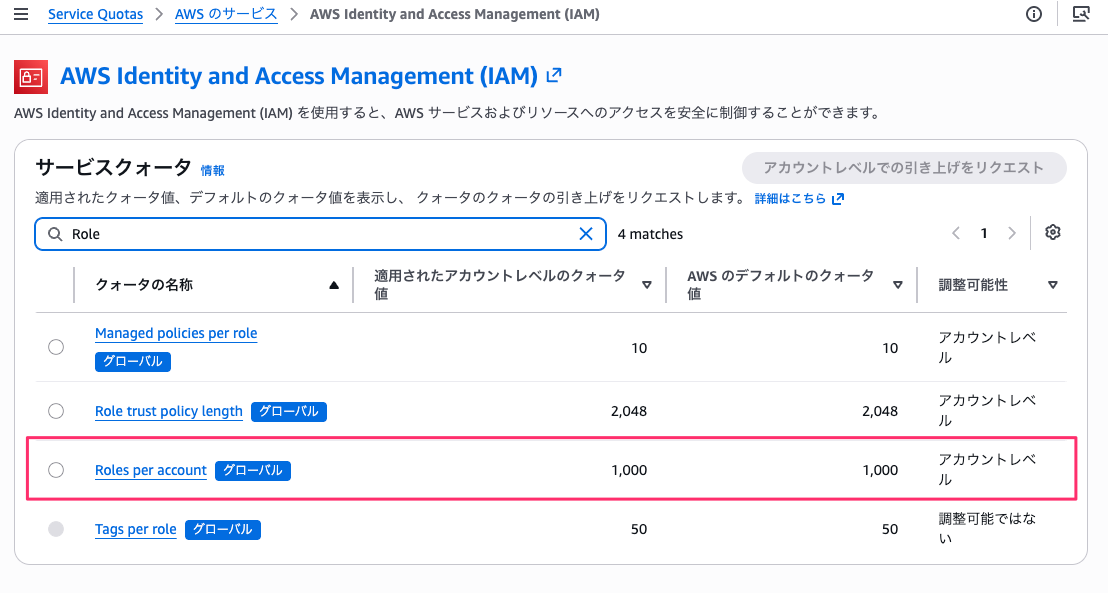Sort by 調整可能性 column arrow
This screenshot has width=1108, height=593.
coord(1053,285)
